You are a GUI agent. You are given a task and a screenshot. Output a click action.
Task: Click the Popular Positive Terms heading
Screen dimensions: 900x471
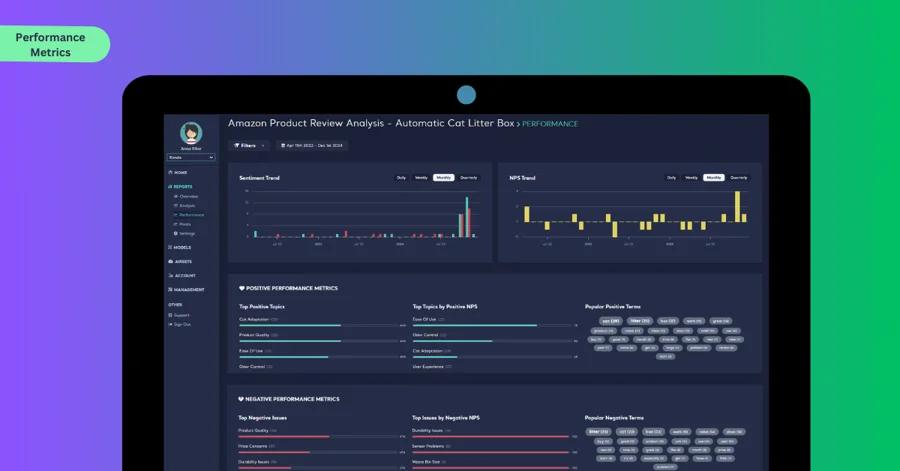pyautogui.click(x=613, y=307)
